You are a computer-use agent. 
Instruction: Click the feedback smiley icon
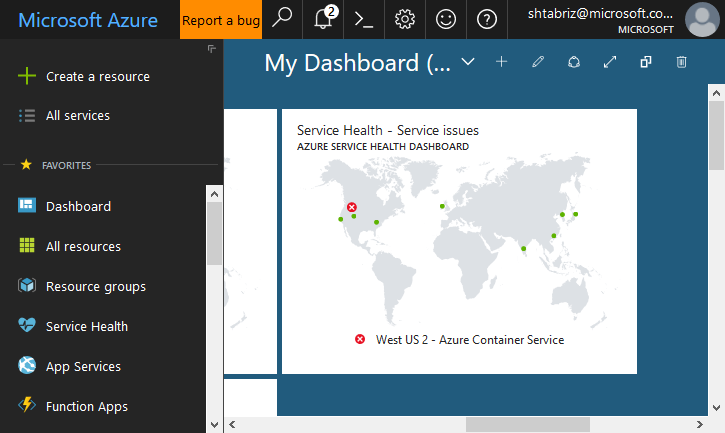[x=446, y=19]
